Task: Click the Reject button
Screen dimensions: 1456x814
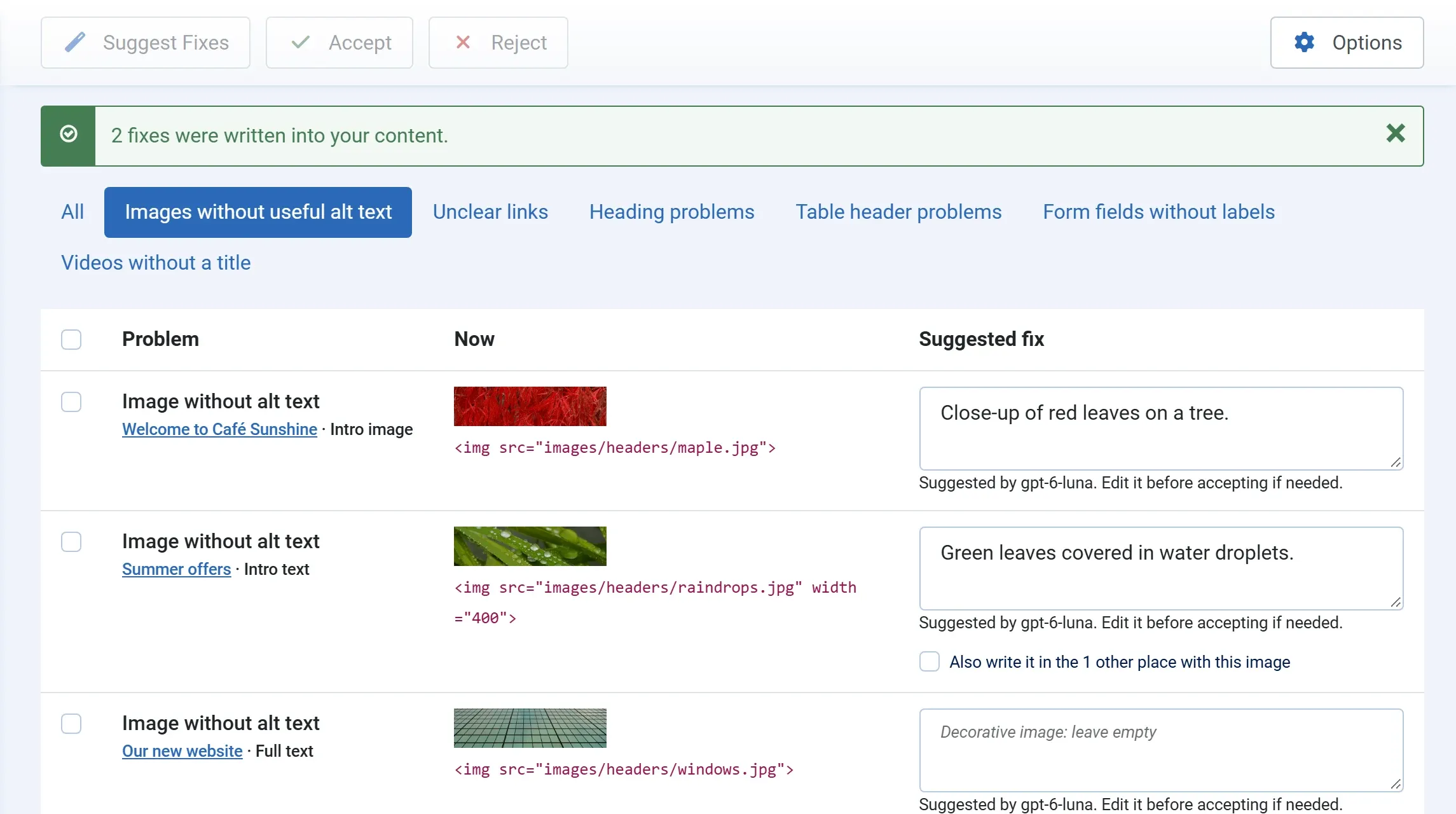Action: point(498,43)
